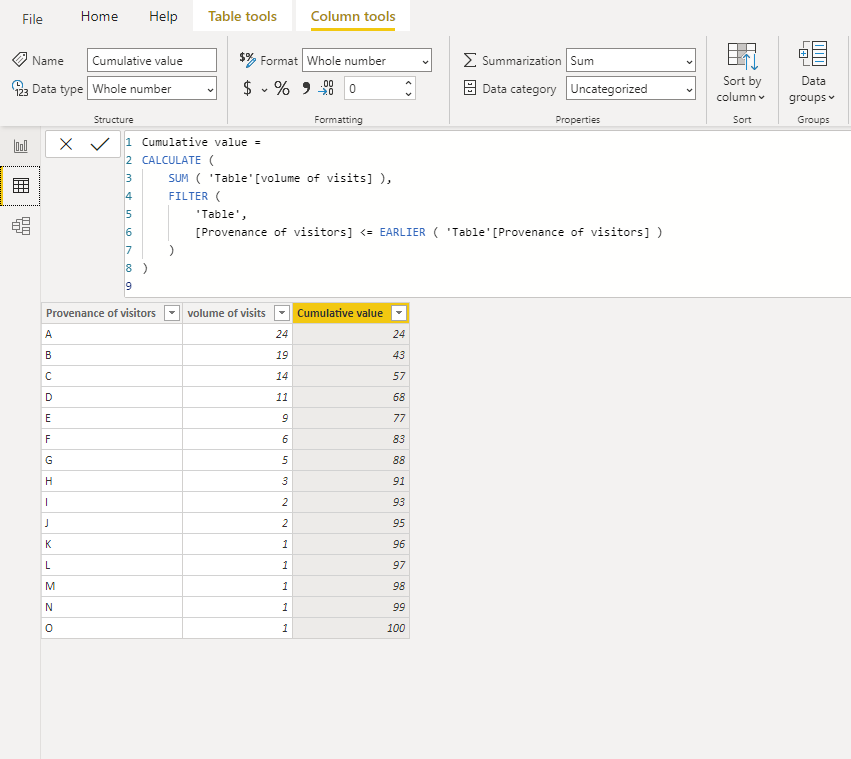Click volume of visits value 11
Viewport: 851px width, 759px height.
(x=238, y=397)
